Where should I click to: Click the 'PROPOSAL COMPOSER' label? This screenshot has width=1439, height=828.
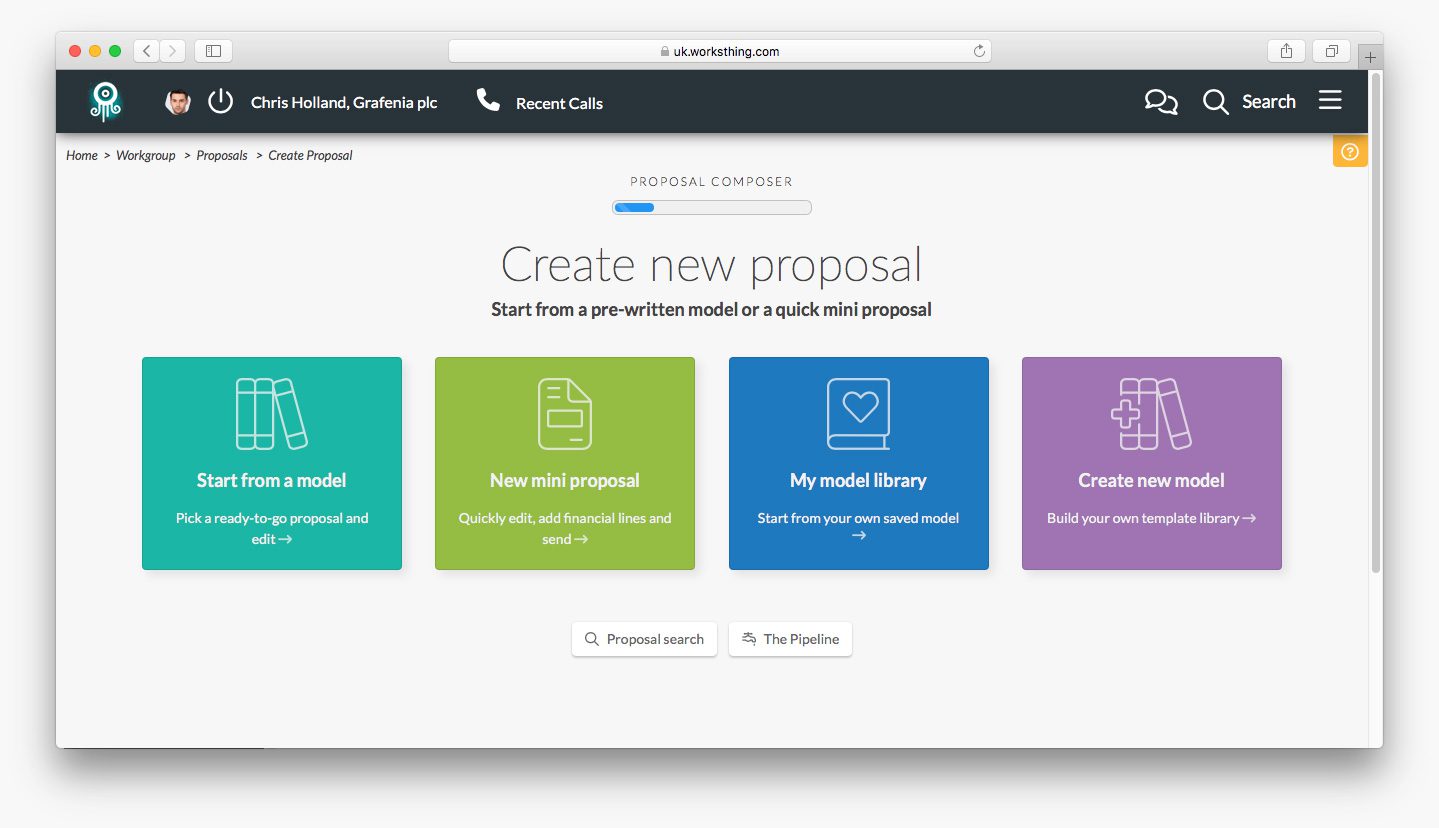point(711,182)
